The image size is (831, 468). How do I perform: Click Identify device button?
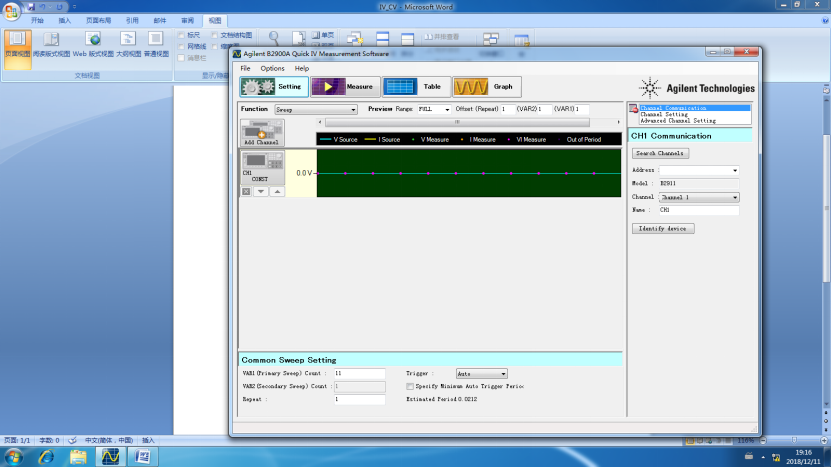point(663,228)
